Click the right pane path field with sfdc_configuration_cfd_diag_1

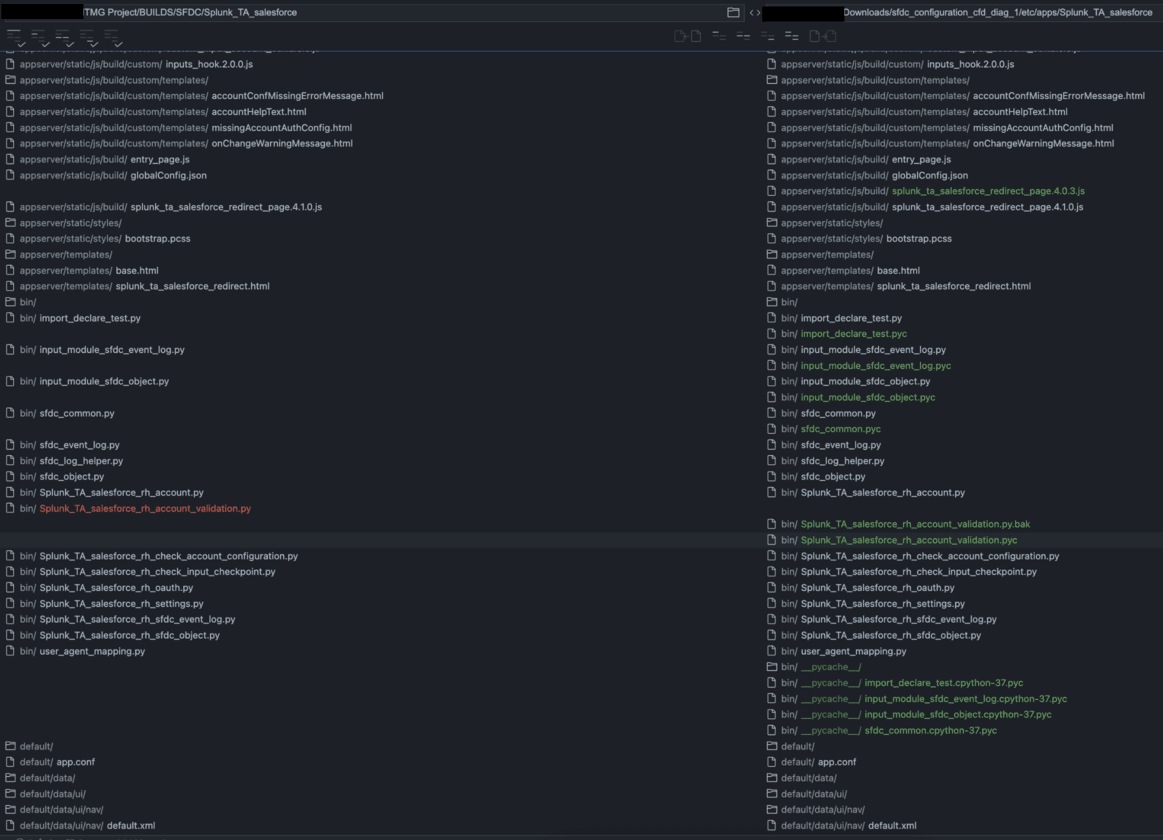pos(961,13)
